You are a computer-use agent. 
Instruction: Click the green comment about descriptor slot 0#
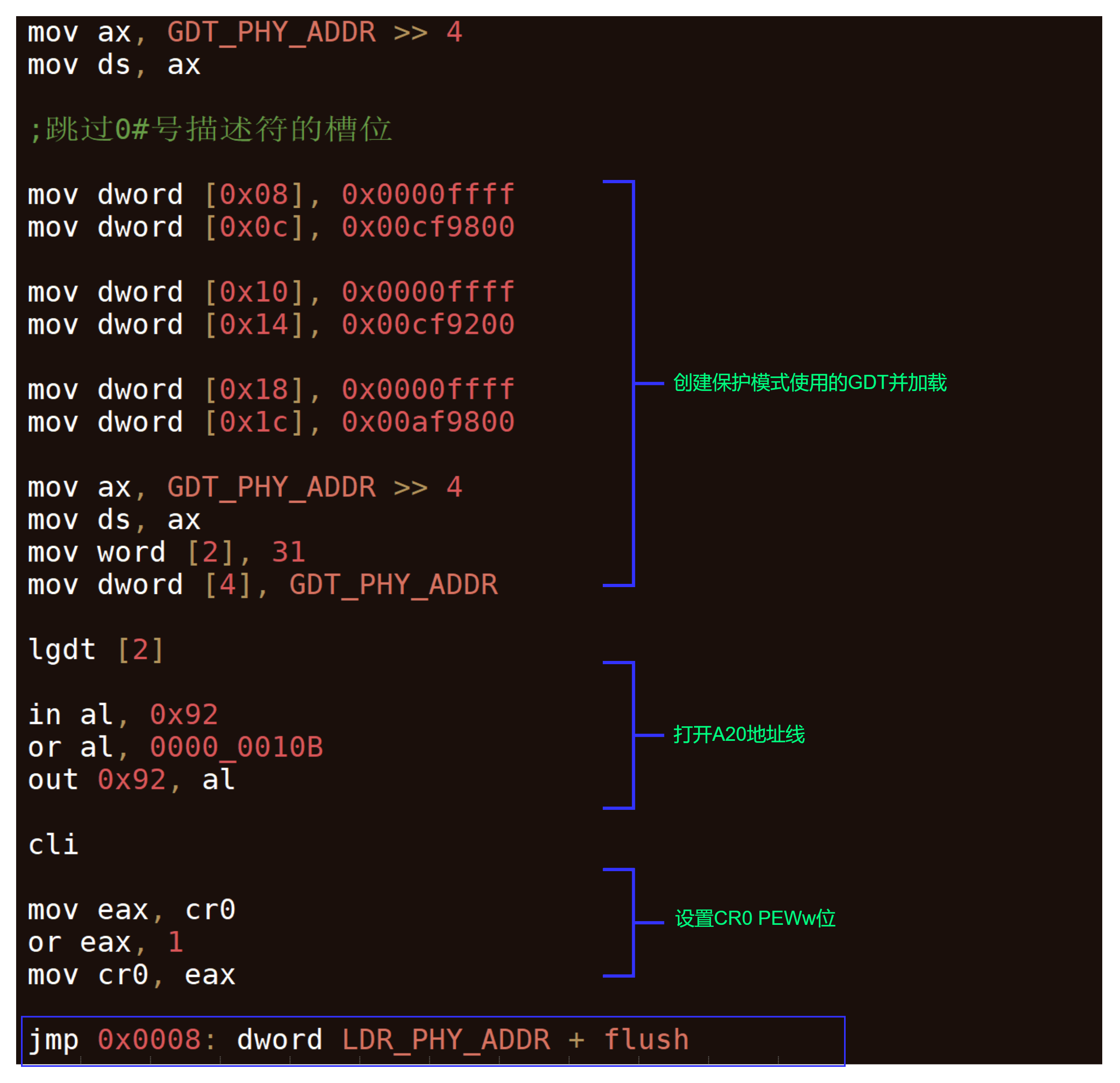click(210, 129)
